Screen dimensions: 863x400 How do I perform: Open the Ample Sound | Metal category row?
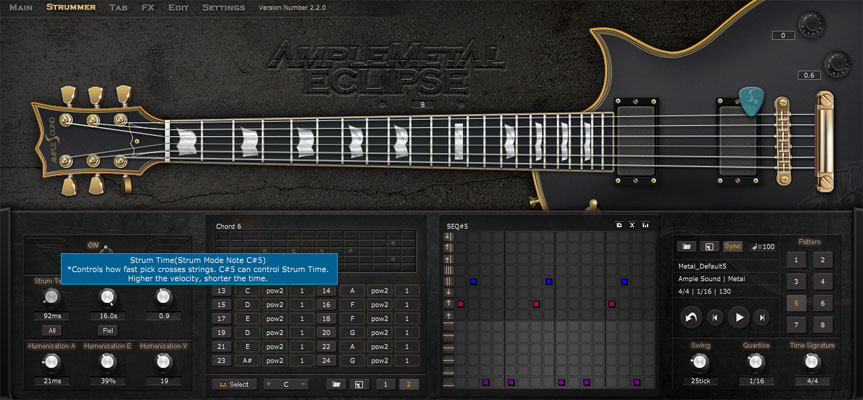[726, 279]
